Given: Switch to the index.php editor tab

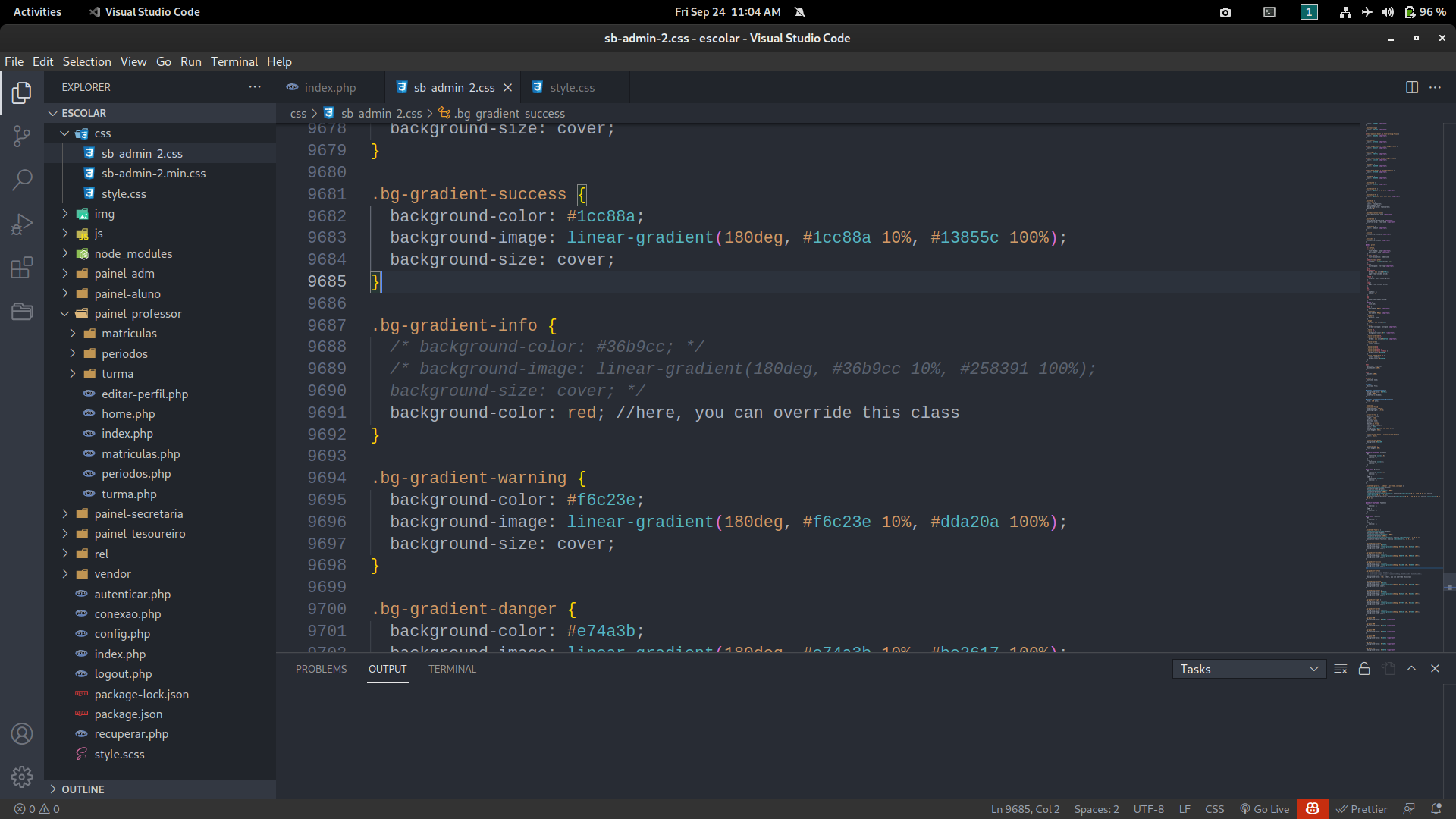Looking at the screenshot, I should click(330, 88).
